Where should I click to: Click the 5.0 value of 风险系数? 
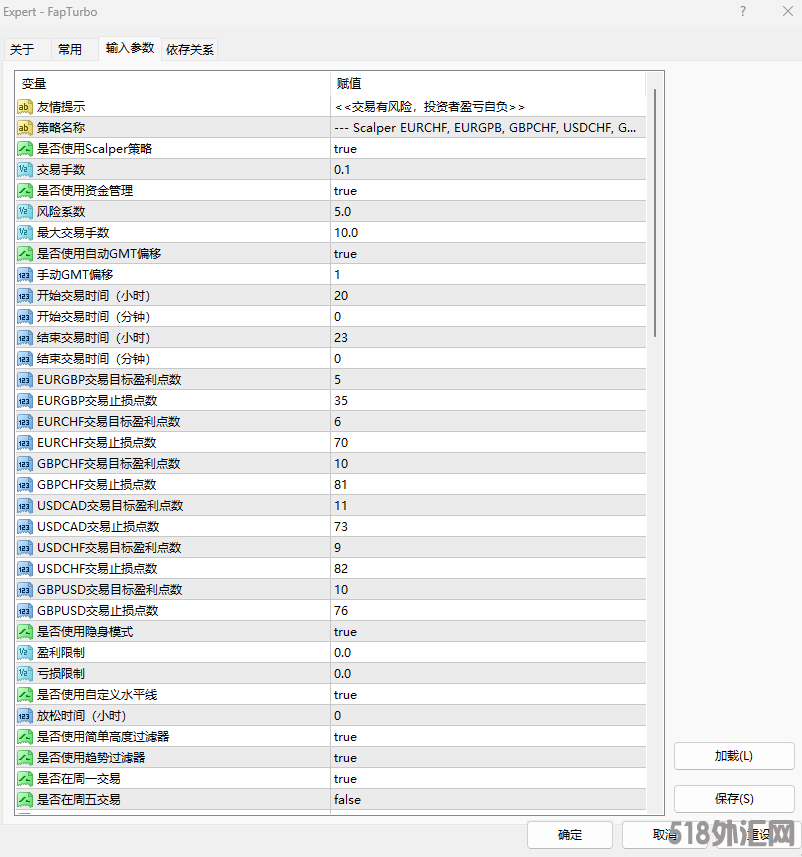pyautogui.click(x=488, y=212)
